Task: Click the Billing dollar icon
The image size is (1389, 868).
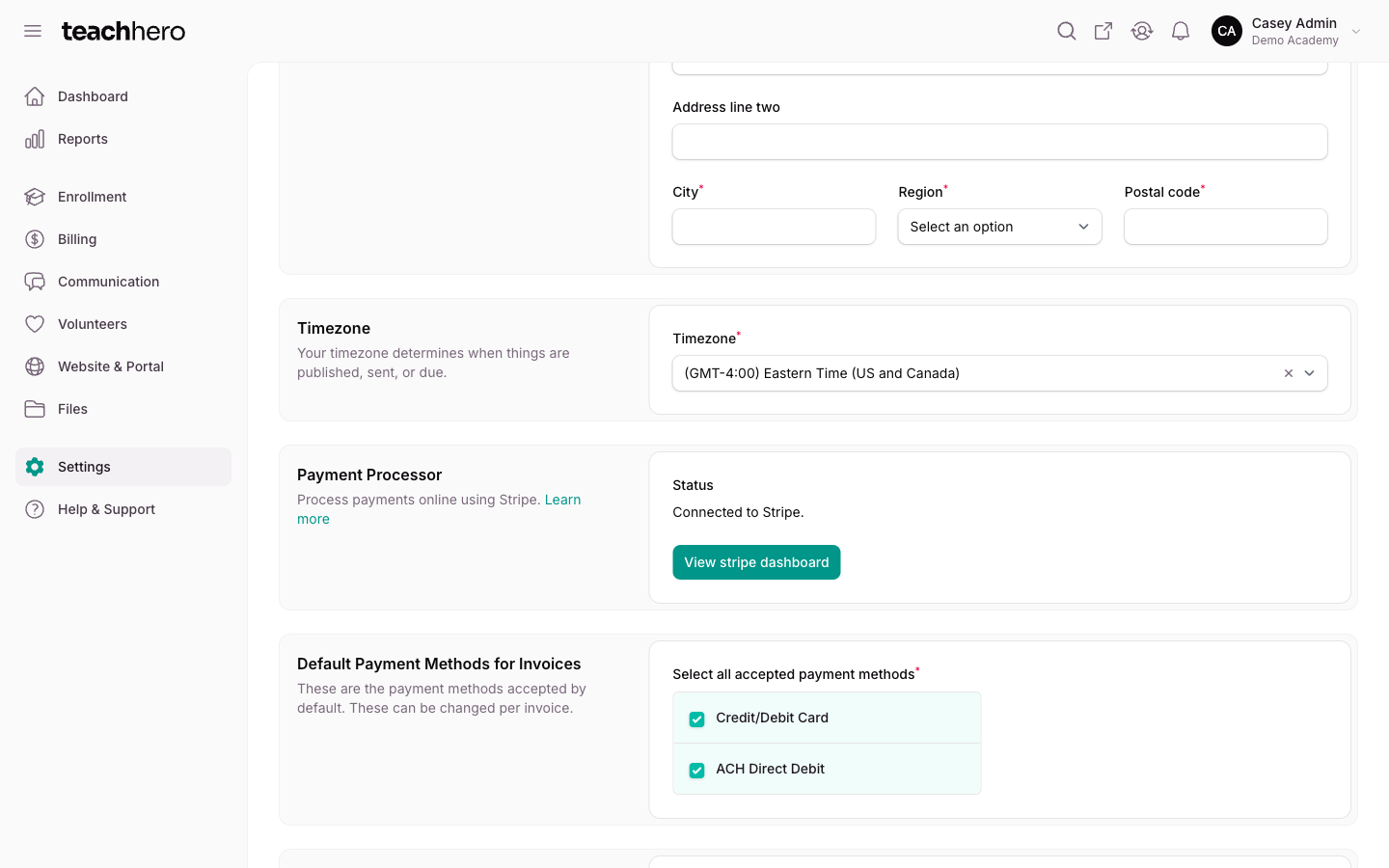Action: [35, 239]
